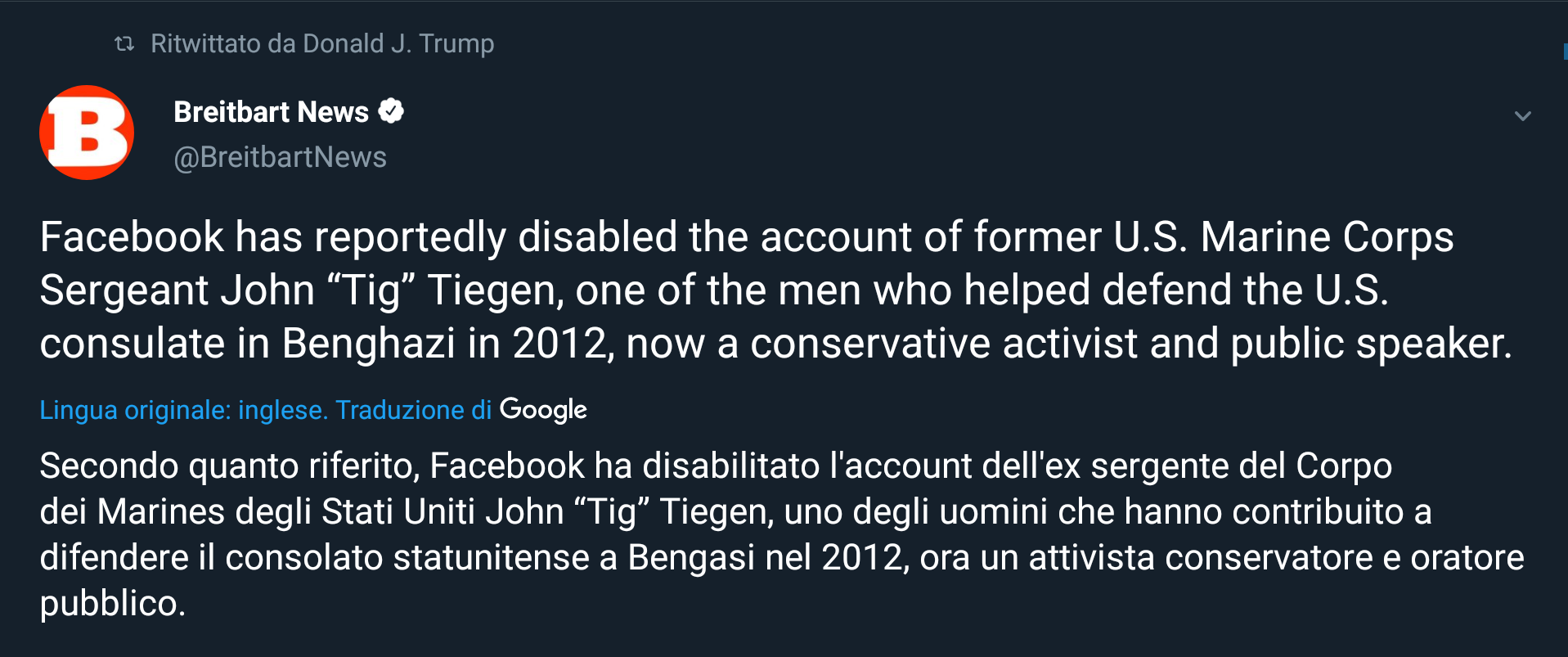The height and width of the screenshot is (657, 1568).
Task: Click the white B in Breitbart logo
Action: pyautogui.click(x=88, y=133)
